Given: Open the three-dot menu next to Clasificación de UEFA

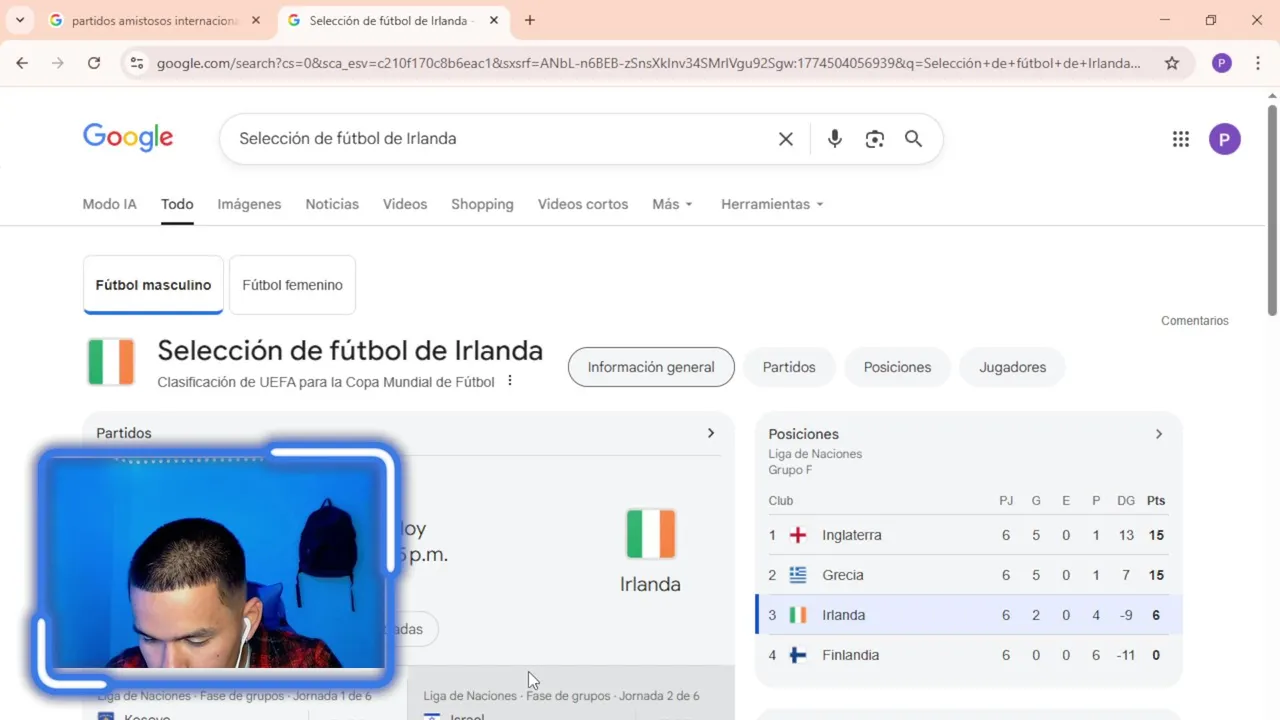Looking at the screenshot, I should pyautogui.click(x=510, y=381).
